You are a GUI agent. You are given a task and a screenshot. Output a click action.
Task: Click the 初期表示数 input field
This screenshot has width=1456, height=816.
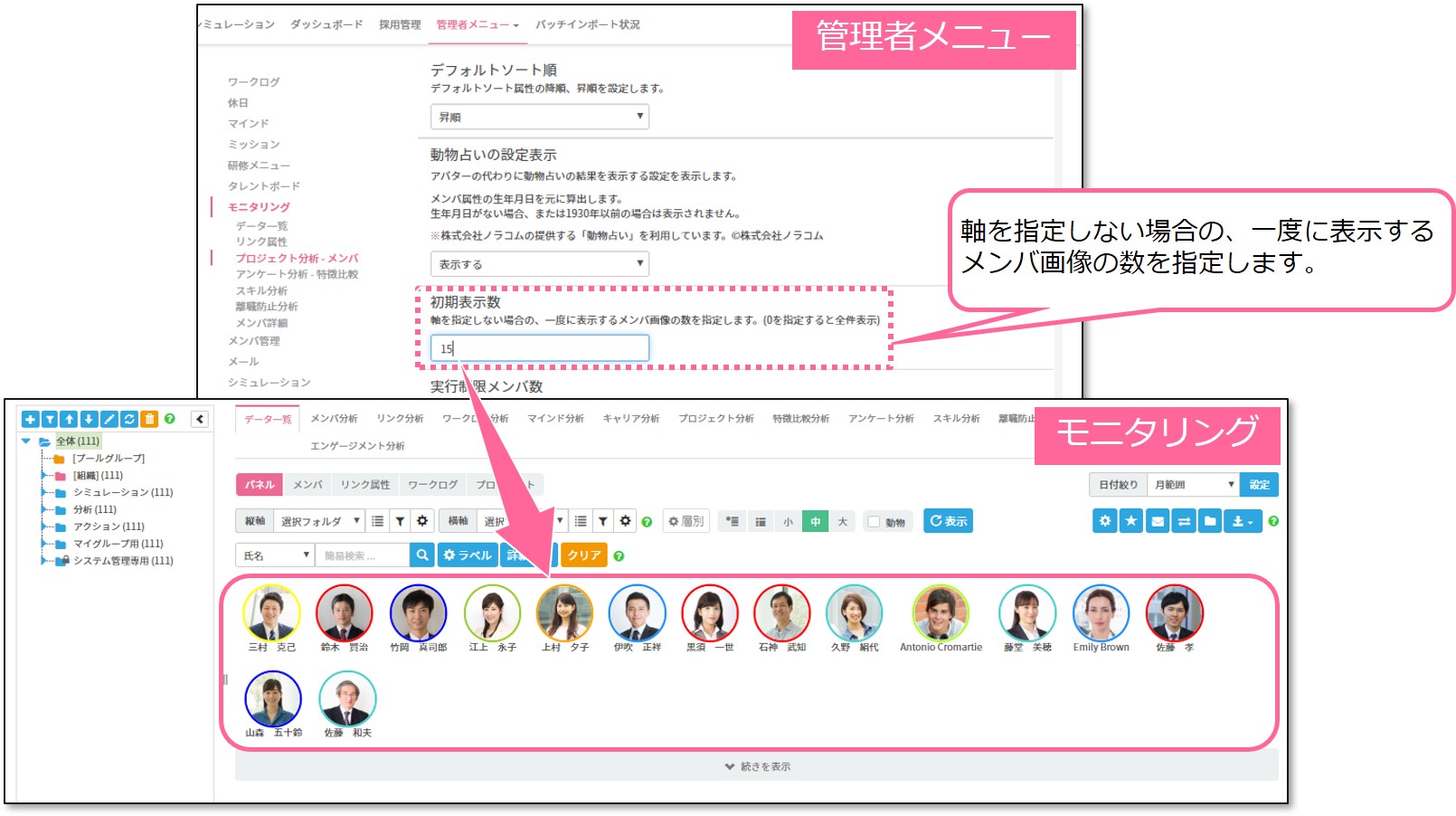pos(540,348)
